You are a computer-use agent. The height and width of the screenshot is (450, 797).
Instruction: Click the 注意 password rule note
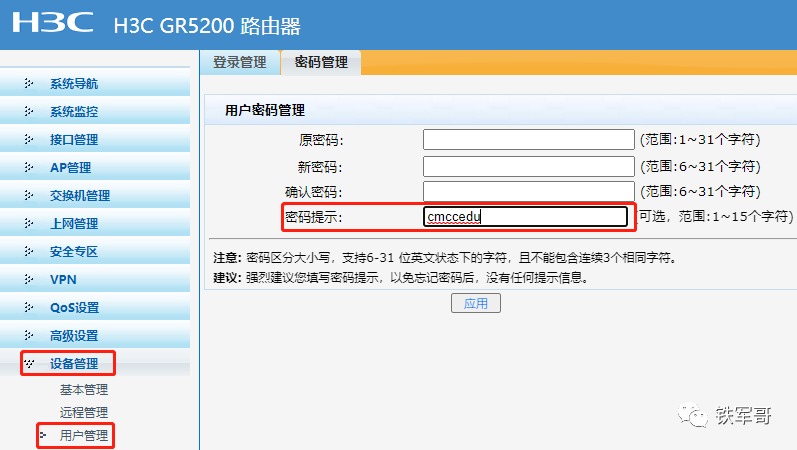446,258
